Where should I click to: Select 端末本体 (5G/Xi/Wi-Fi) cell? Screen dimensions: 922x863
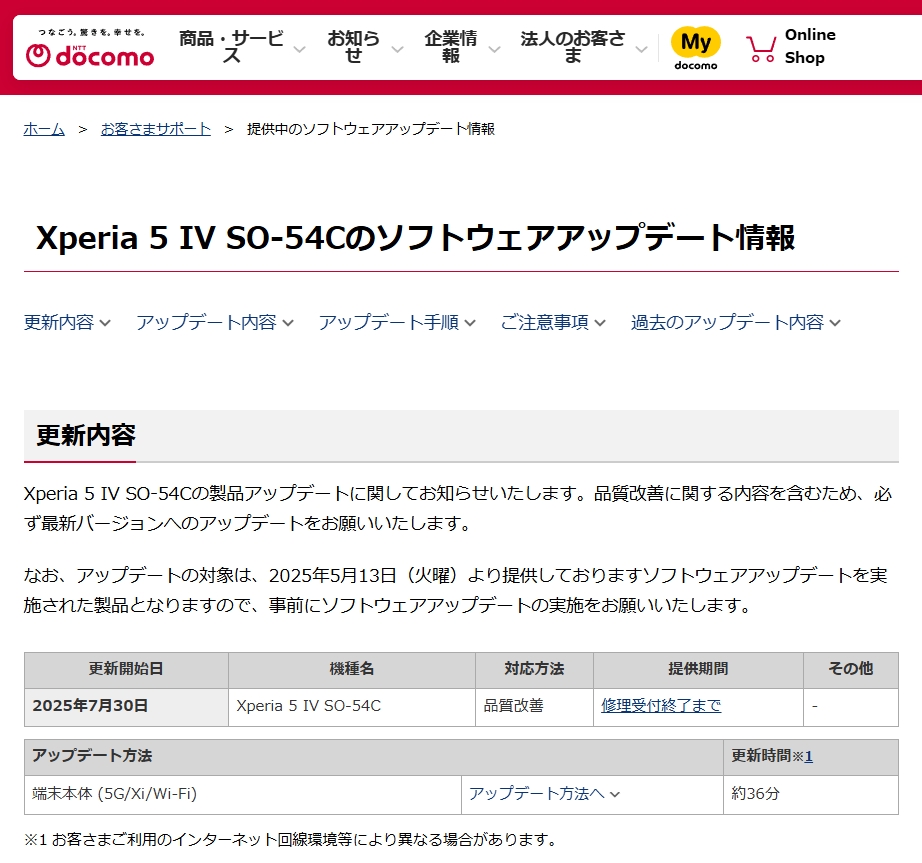(x=243, y=795)
